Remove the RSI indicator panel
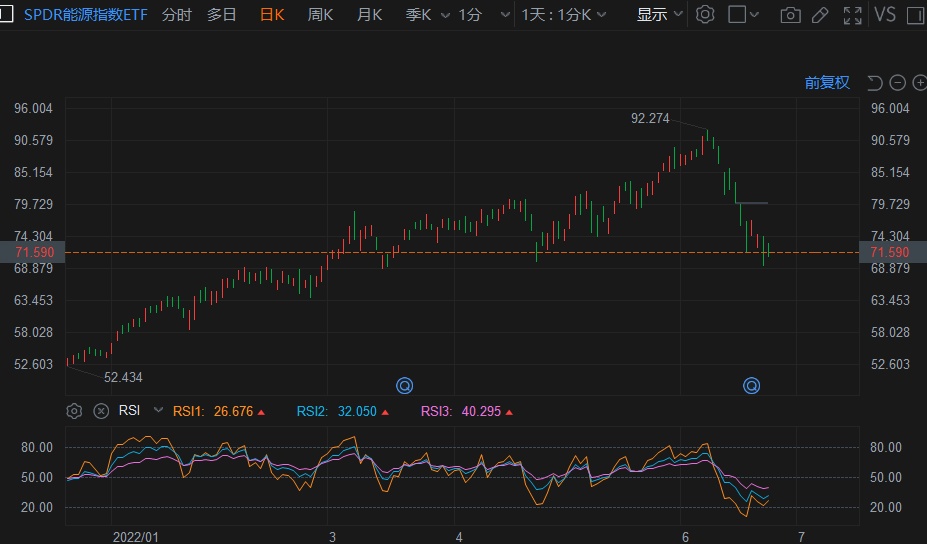The width and height of the screenshot is (927, 544). (x=101, y=411)
